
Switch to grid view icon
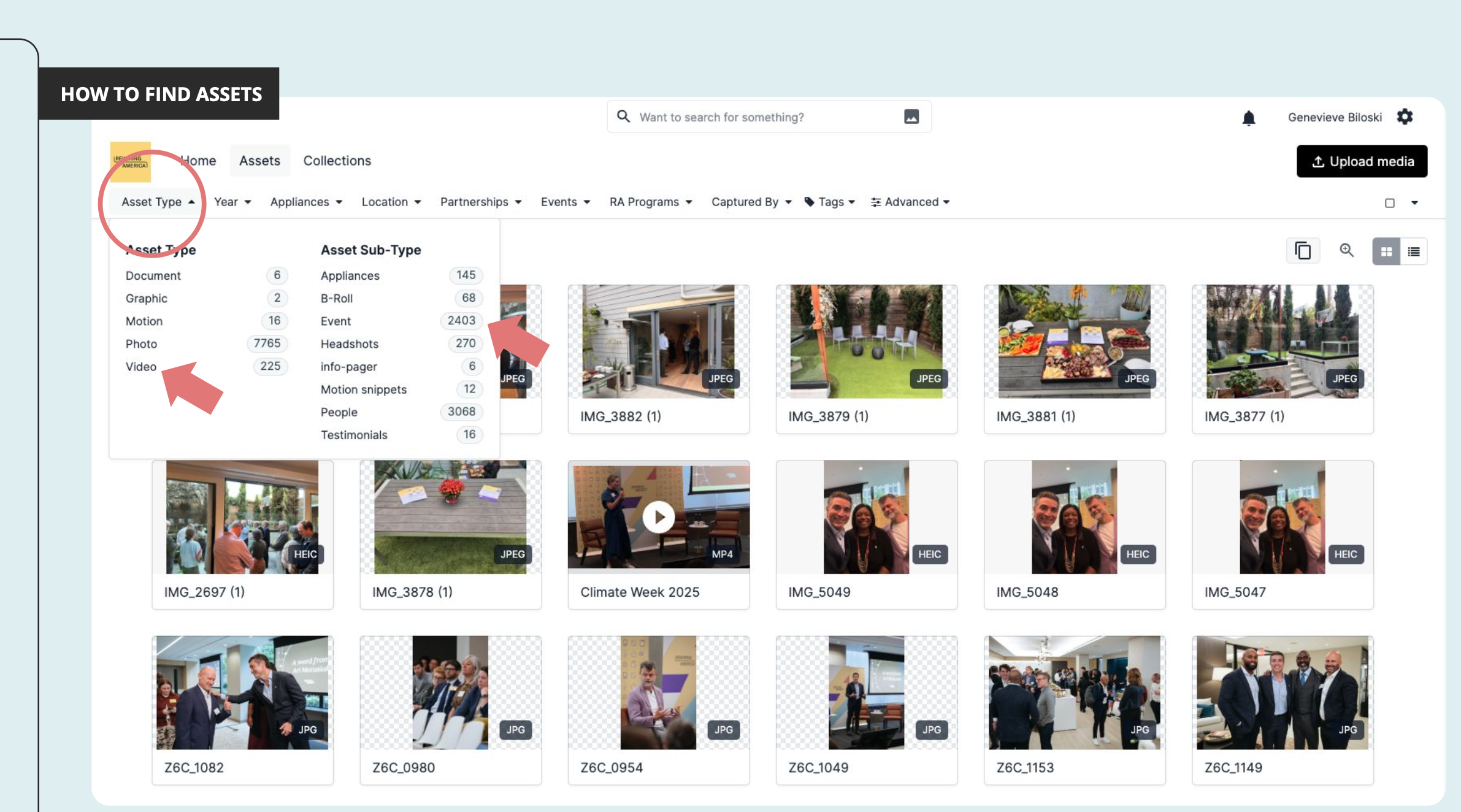click(1386, 251)
